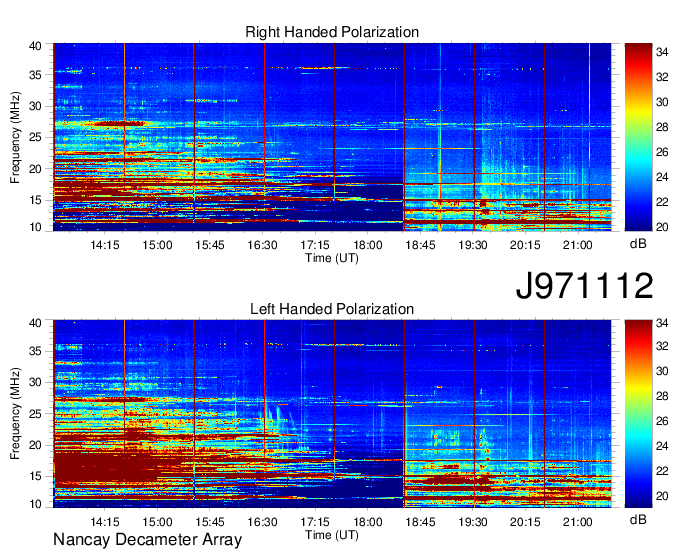Click 15:45 tick on Left Handed time axis
680x552 pixels.
pos(209,521)
